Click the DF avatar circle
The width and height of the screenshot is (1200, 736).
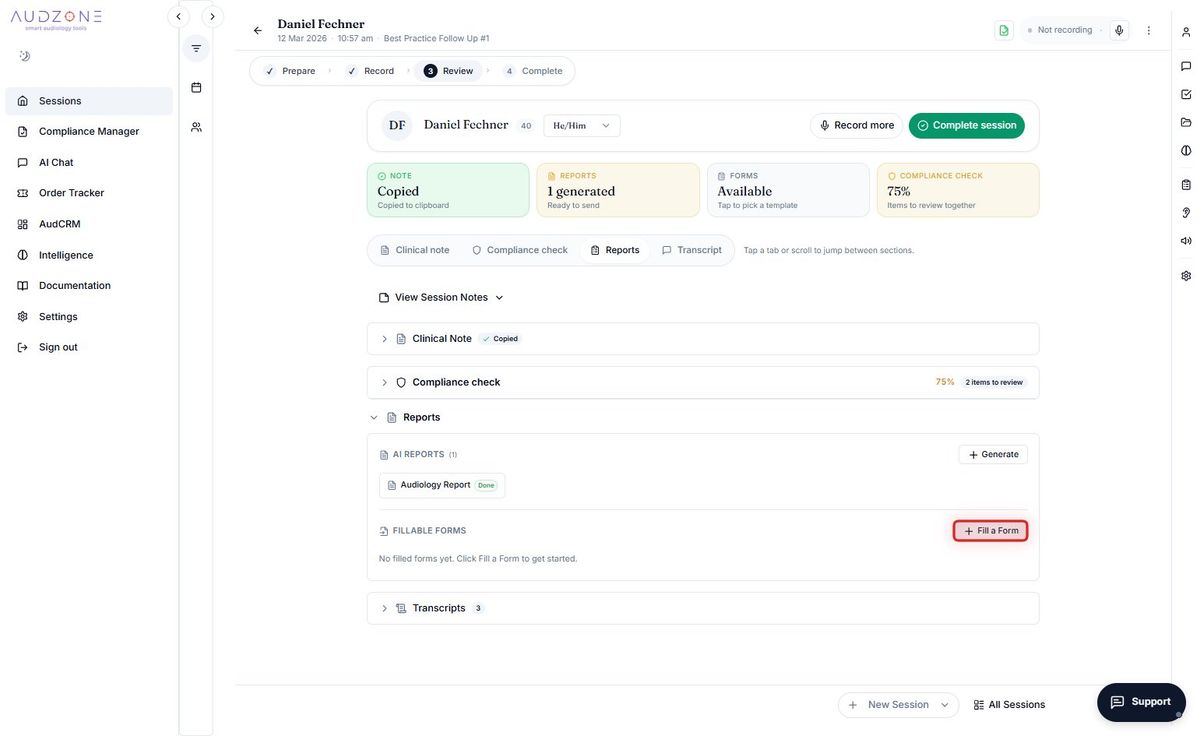(x=397, y=125)
